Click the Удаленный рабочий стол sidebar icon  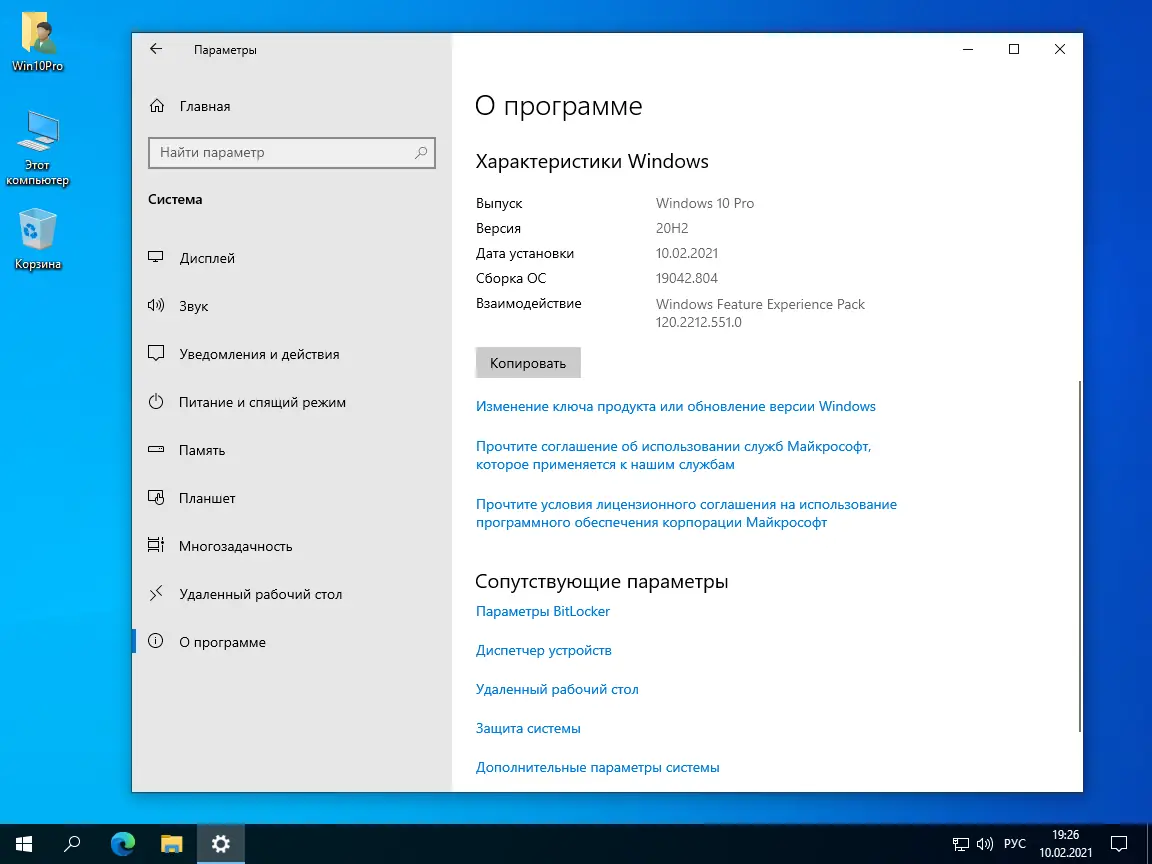coord(156,594)
